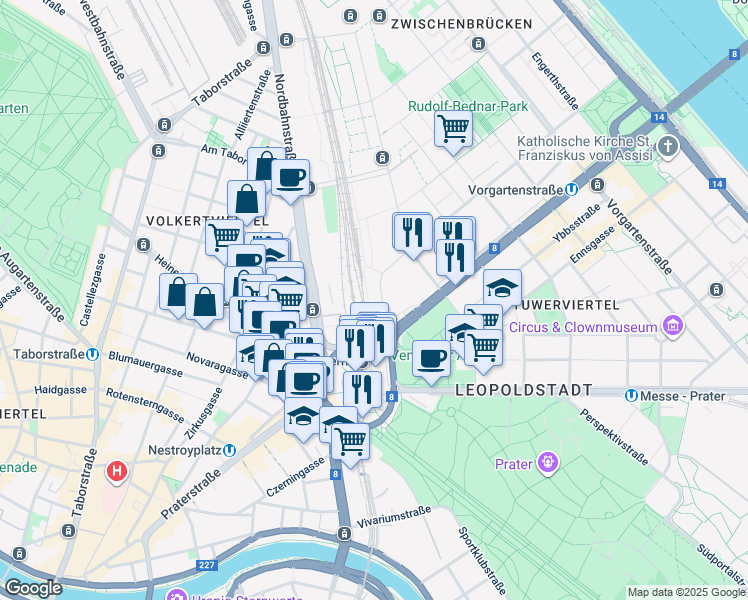Screen dimensions: 748x600
Task: Open the Google logo link
Action: pyautogui.click(x=33, y=589)
